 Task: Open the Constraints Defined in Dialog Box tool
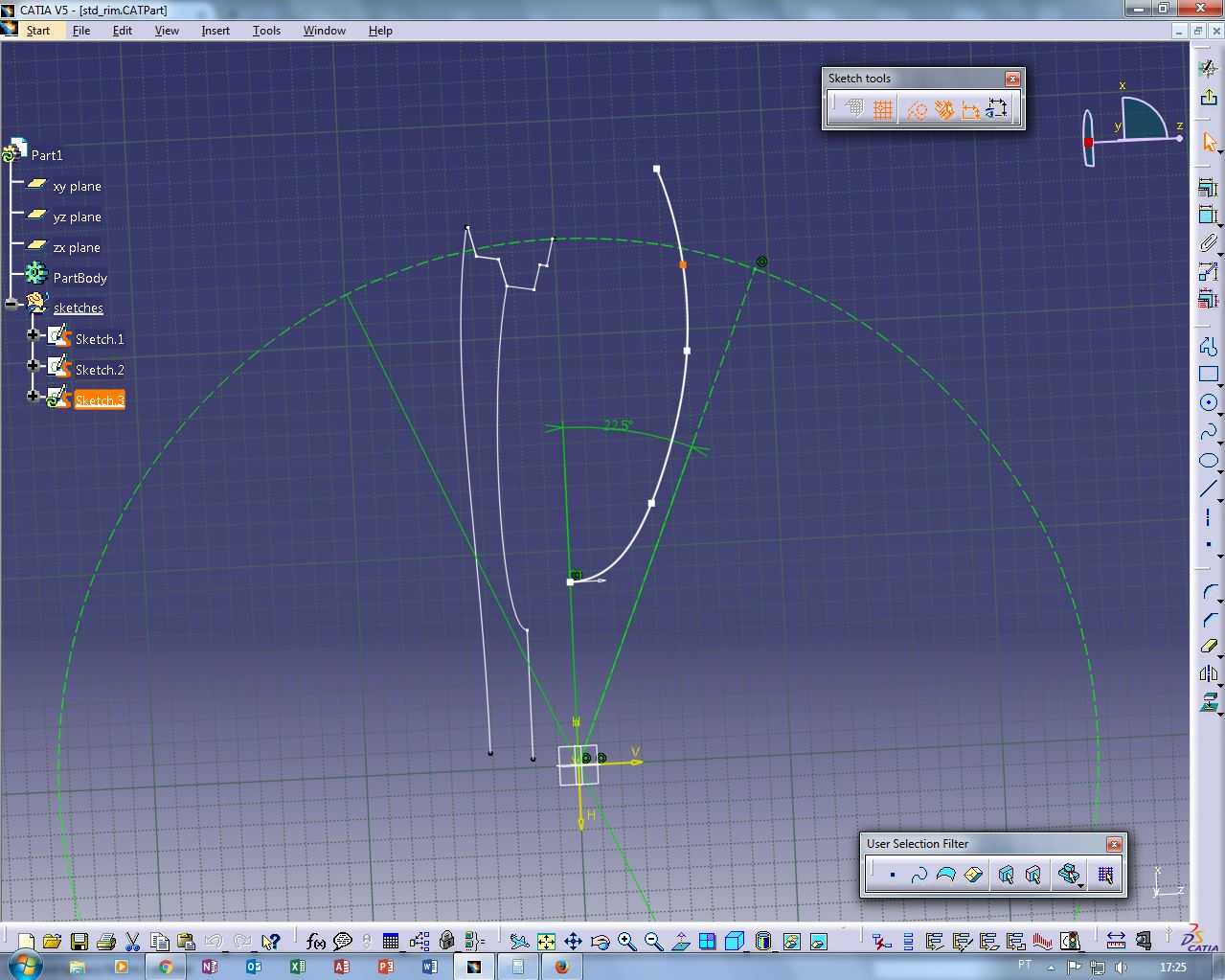(x=1208, y=188)
